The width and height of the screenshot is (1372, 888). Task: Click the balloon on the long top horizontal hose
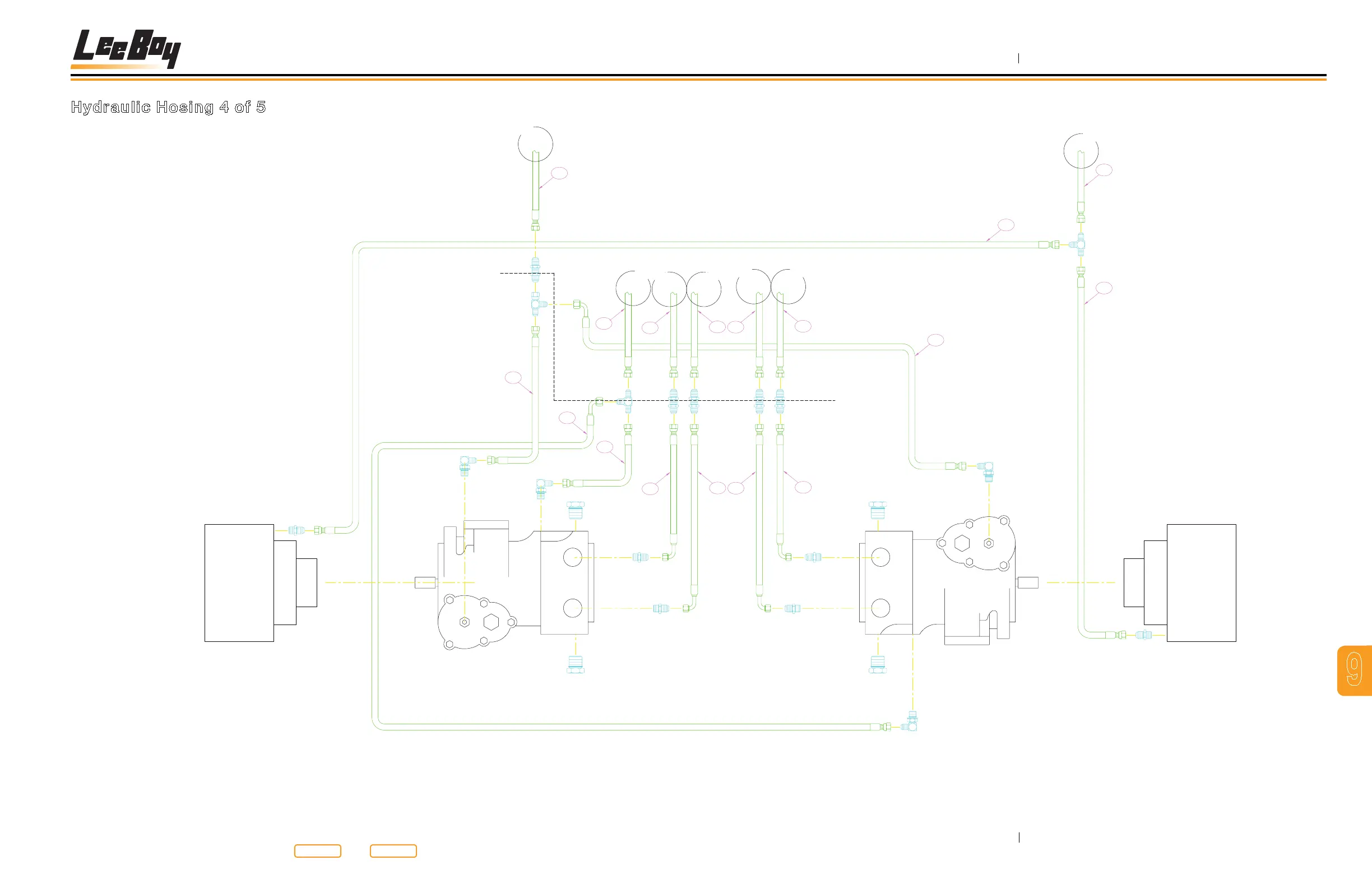point(1005,225)
